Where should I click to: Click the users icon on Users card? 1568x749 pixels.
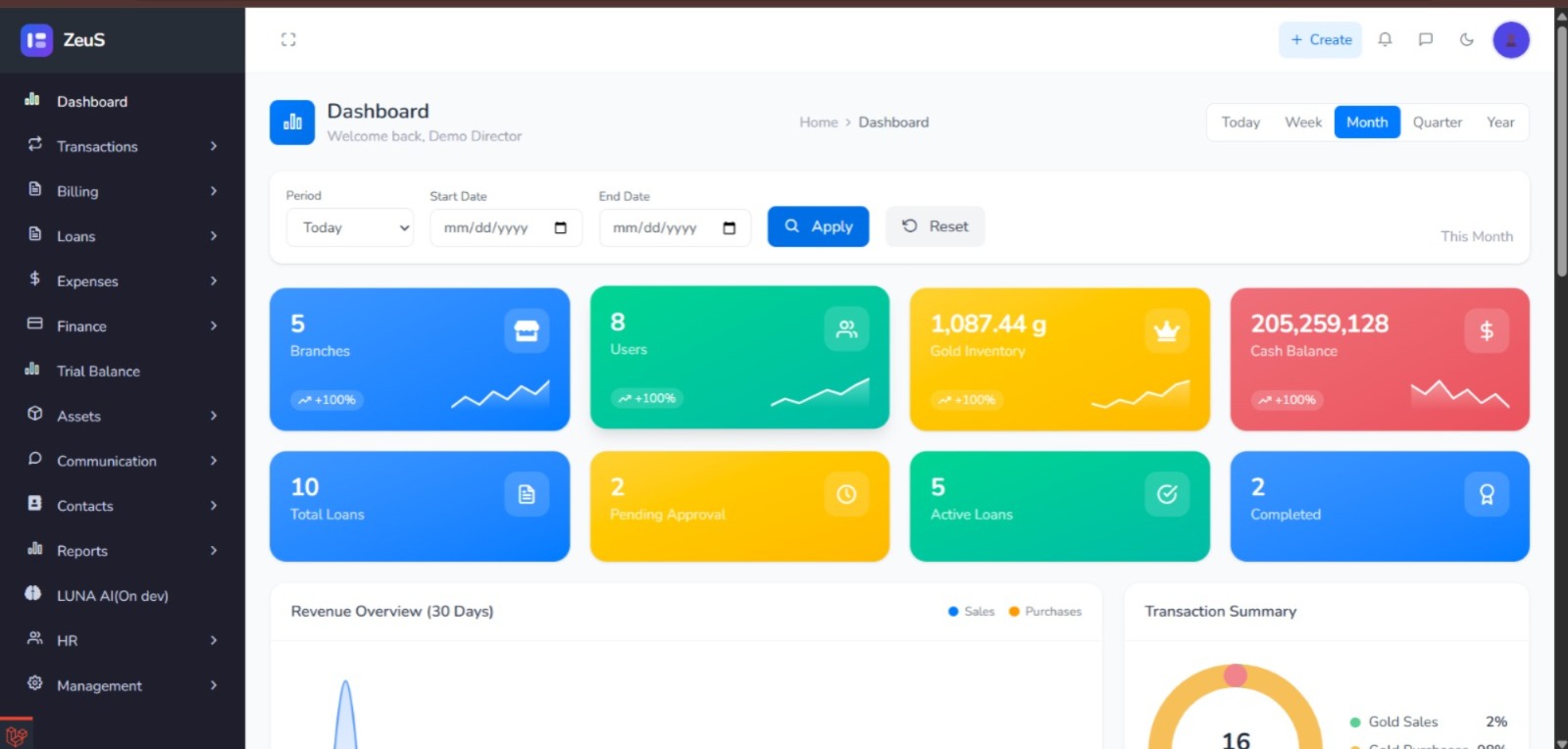(x=846, y=329)
